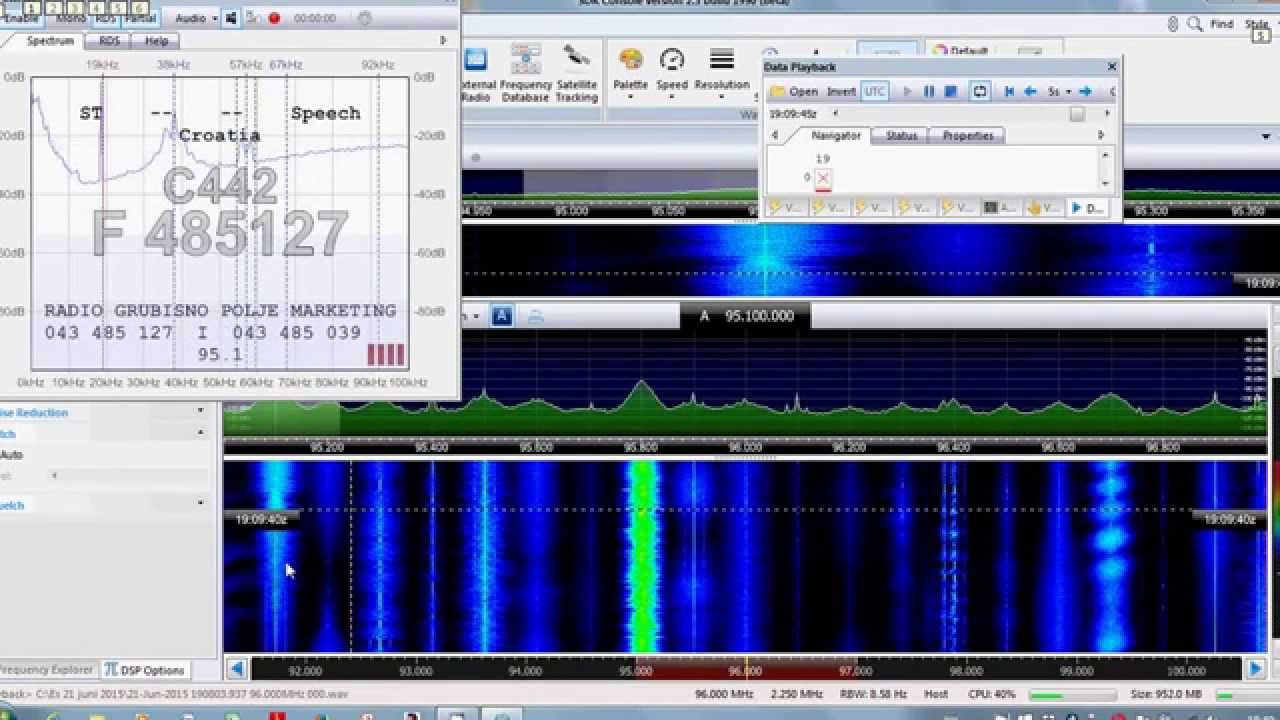Screen dimensions: 1280x720
Task: Select the play-icon 'D...' bottom tab
Action: (1088, 207)
